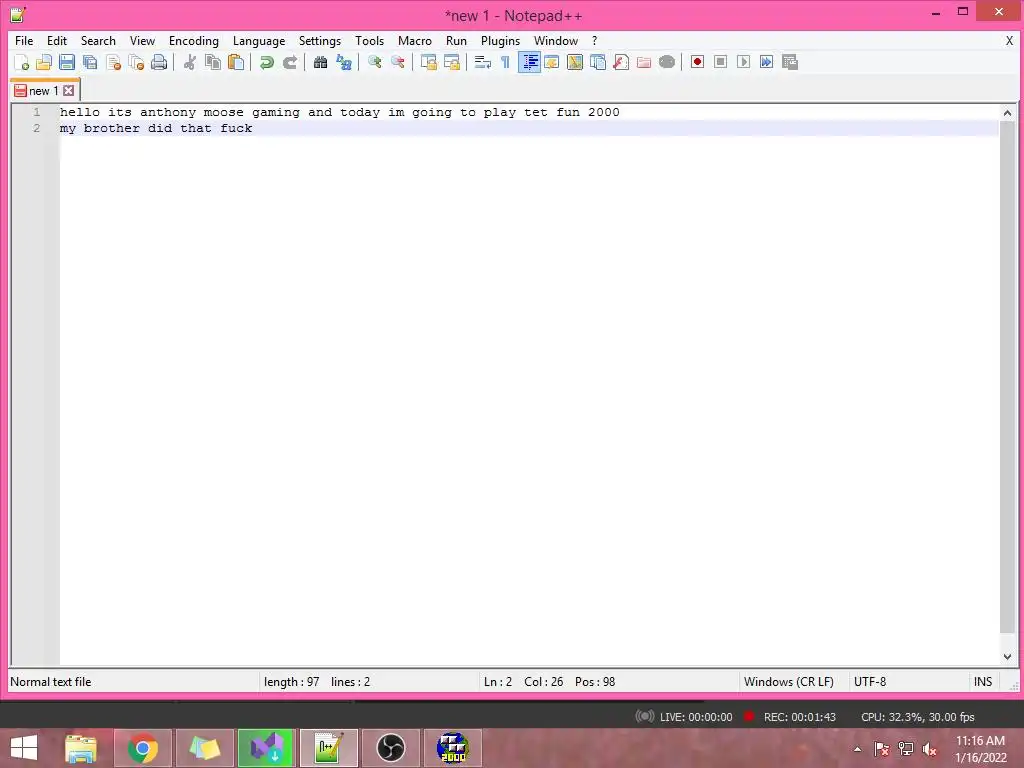This screenshot has width=1024, height=768.
Task: Open the Tools menu
Action: pos(370,40)
